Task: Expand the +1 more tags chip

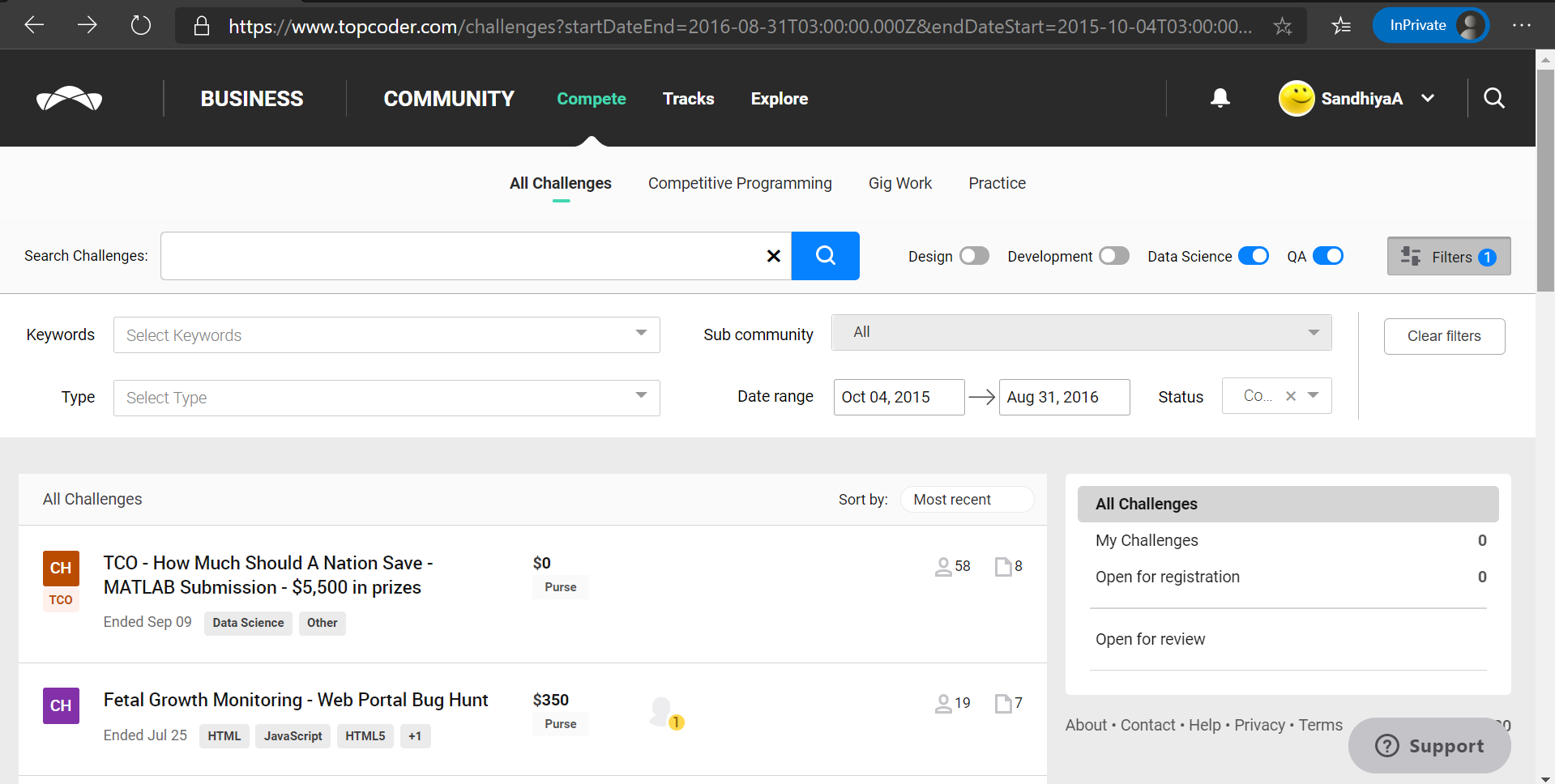Action: (x=415, y=736)
